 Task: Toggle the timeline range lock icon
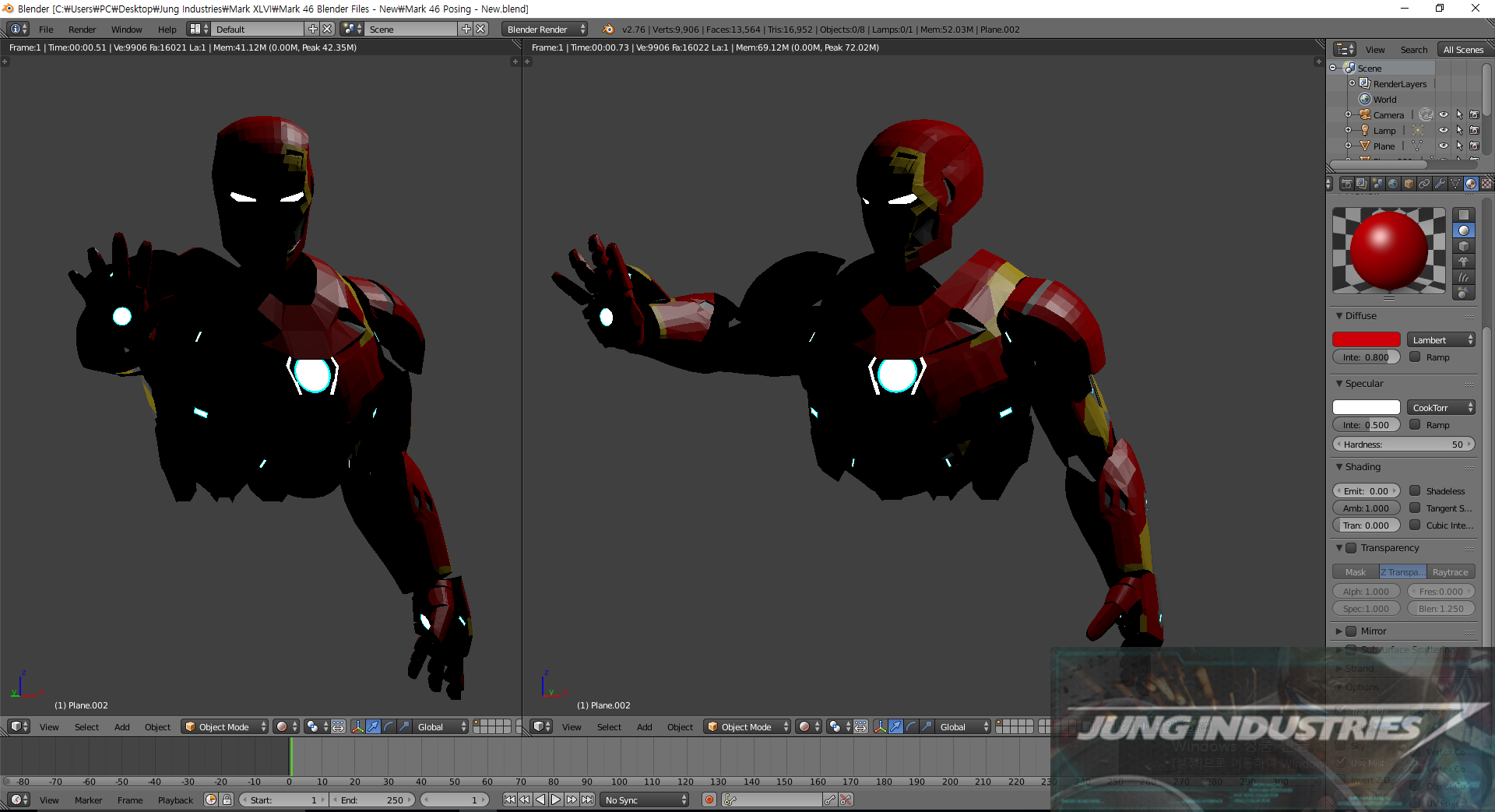tap(227, 800)
